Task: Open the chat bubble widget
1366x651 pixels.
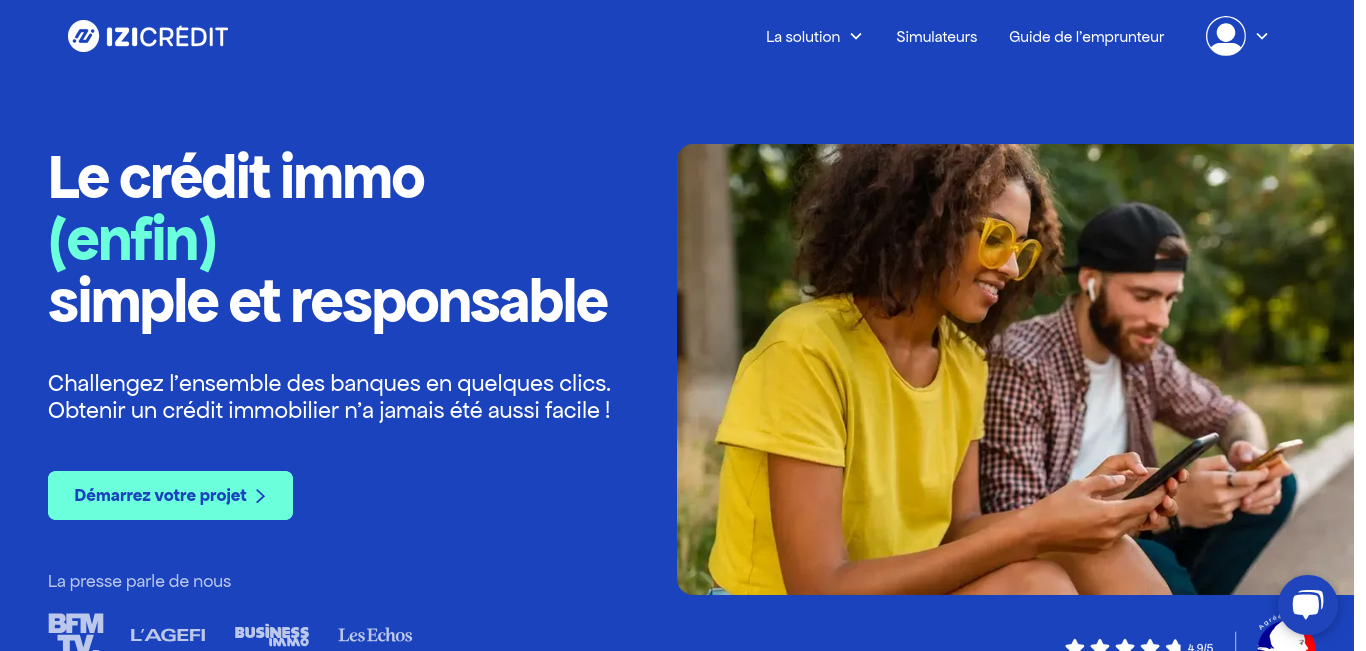Action: (1307, 605)
